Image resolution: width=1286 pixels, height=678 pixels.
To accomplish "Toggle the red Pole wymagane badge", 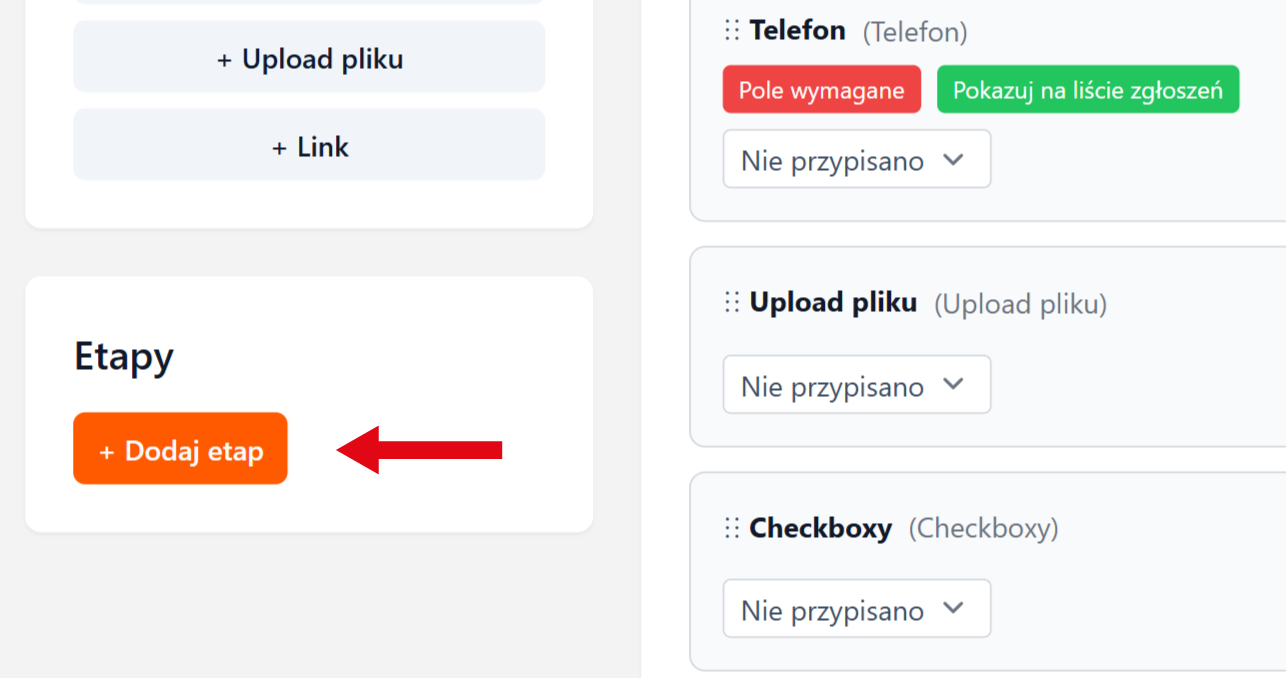I will tap(821, 90).
